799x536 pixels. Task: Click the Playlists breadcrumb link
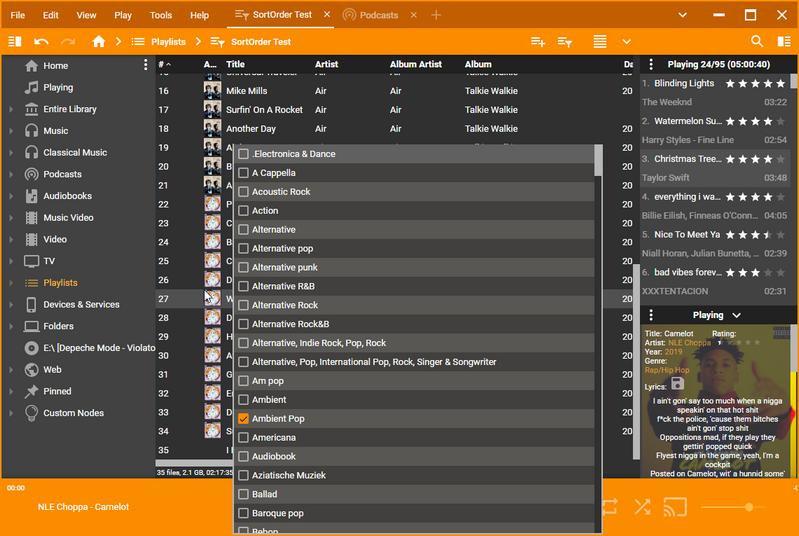(168, 42)
